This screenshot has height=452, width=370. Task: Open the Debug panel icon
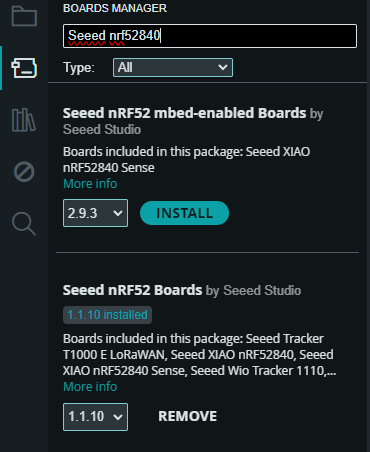point(24,172)
